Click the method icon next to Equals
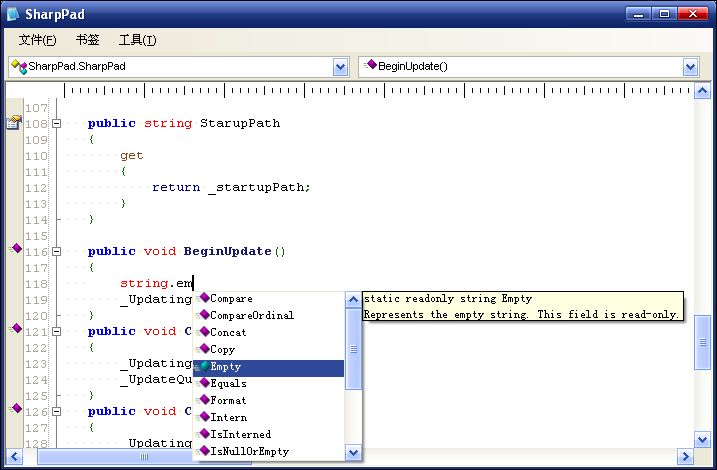 [x=203, y=384]
